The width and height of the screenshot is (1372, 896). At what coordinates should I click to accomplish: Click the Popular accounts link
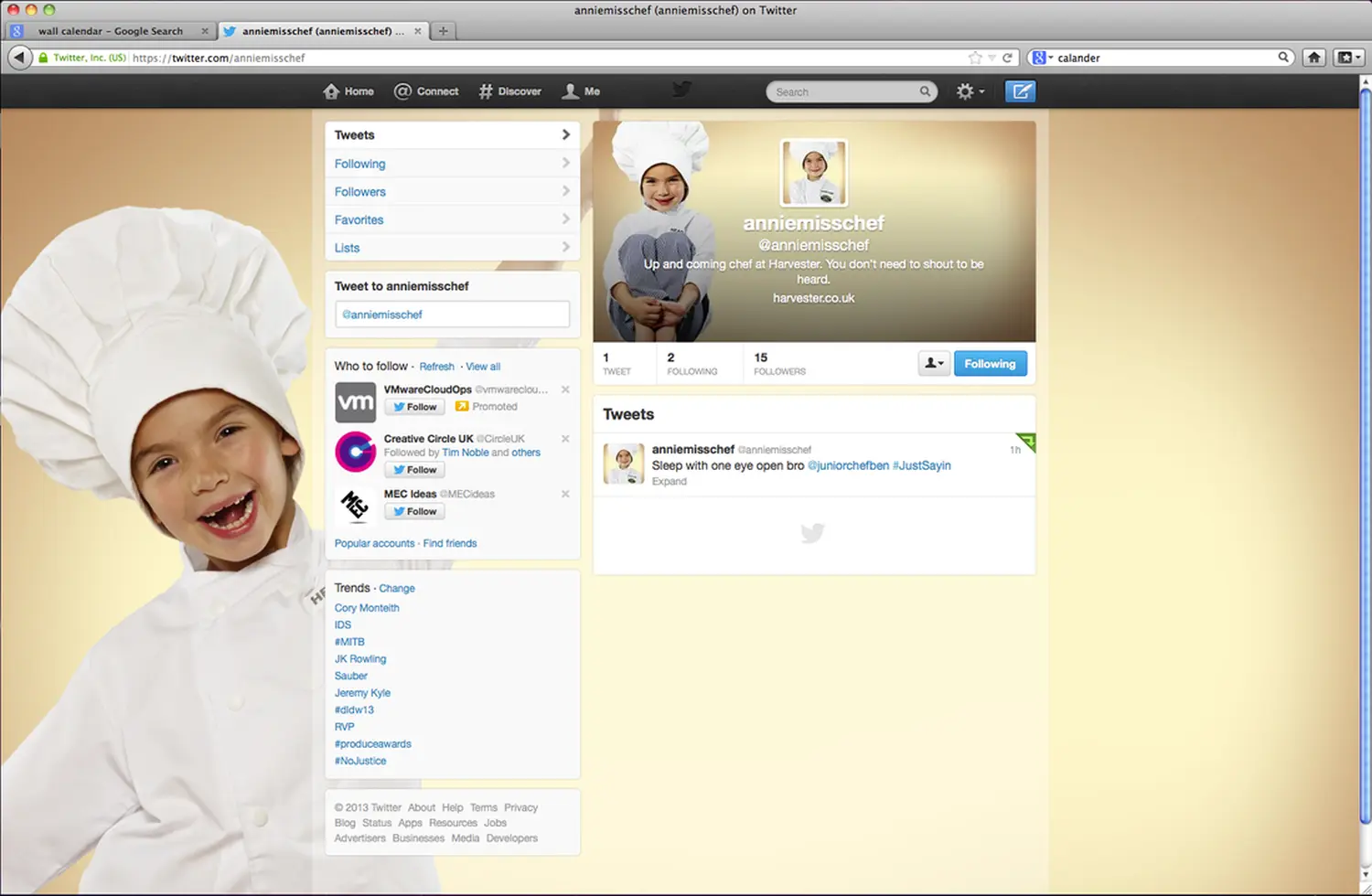point(374,543)
